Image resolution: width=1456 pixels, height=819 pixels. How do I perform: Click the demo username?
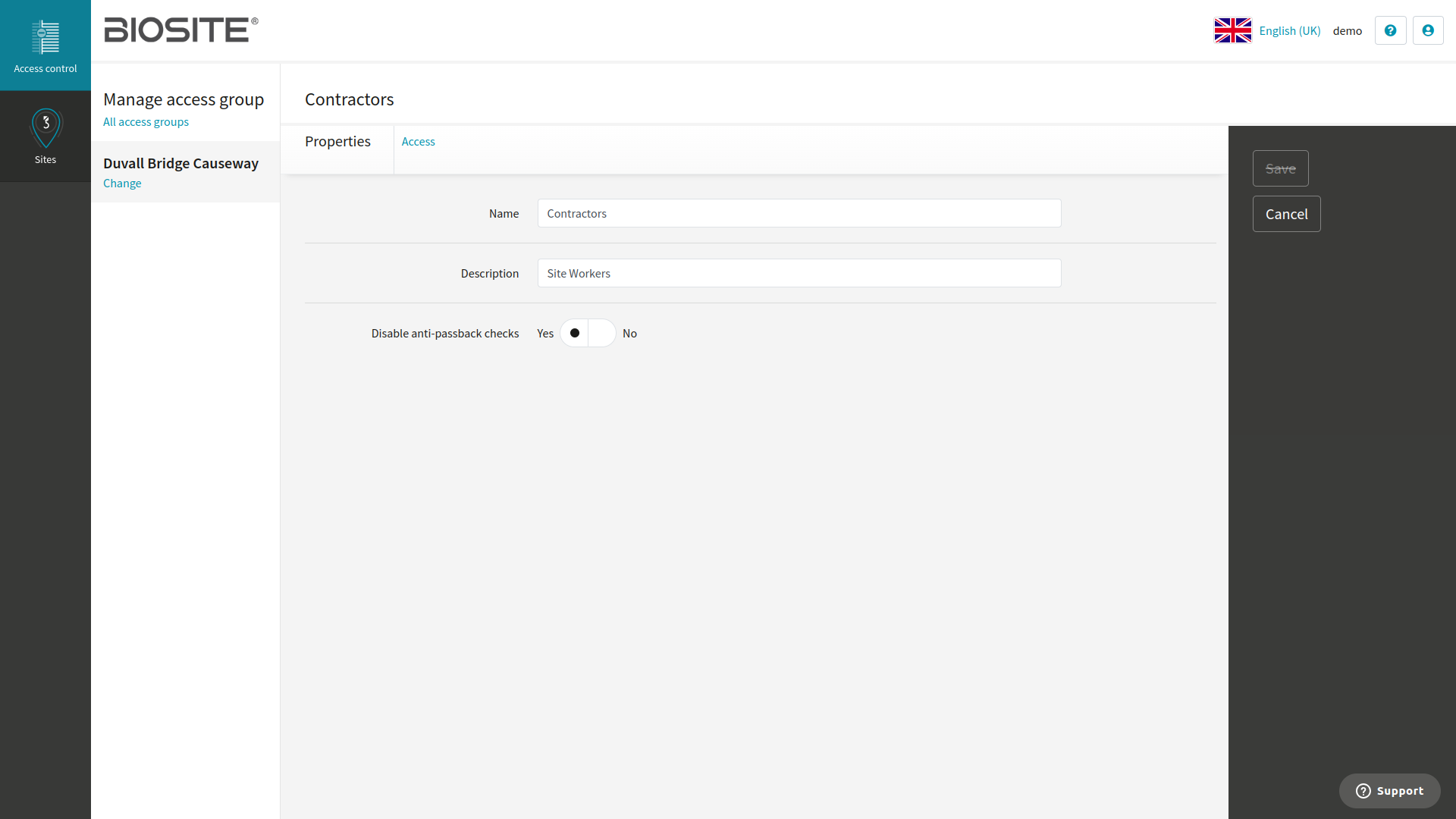point(1347,30)
